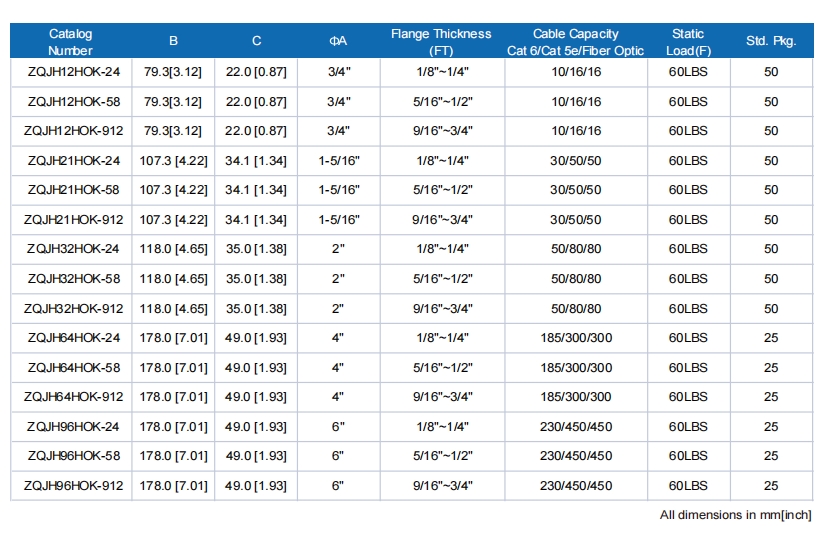
Task: Click the Catalog Number column header
Action: point(70,42)
